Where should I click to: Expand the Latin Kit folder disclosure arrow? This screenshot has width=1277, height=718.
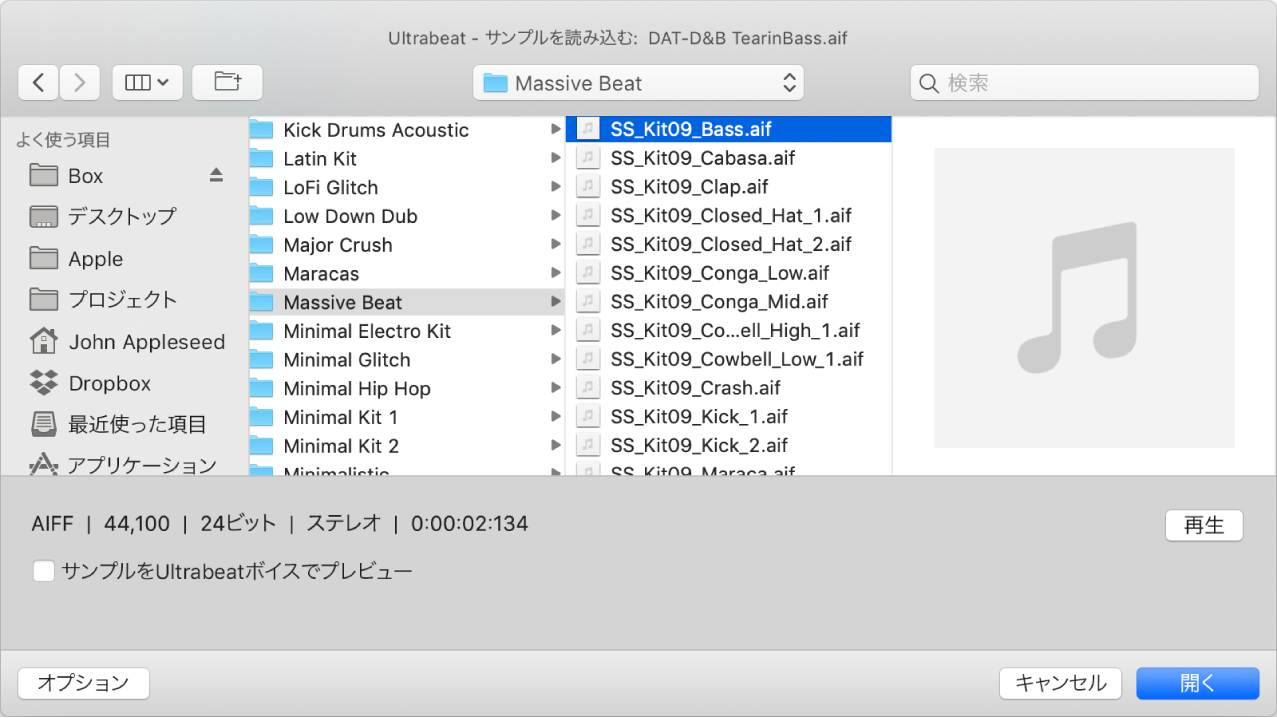click(x=556, y=158)
